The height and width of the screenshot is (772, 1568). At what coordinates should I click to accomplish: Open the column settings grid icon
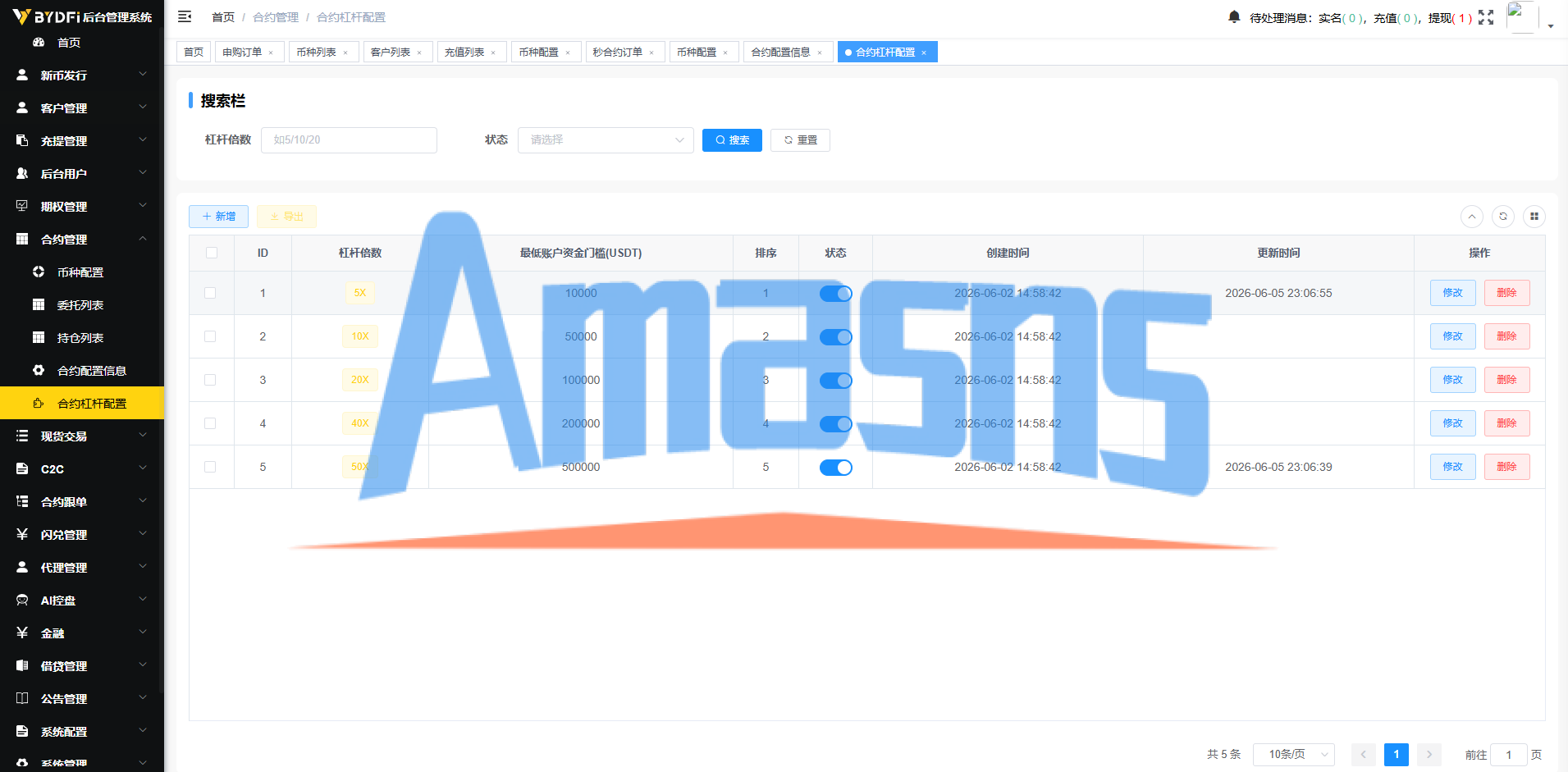(1534, 217)
